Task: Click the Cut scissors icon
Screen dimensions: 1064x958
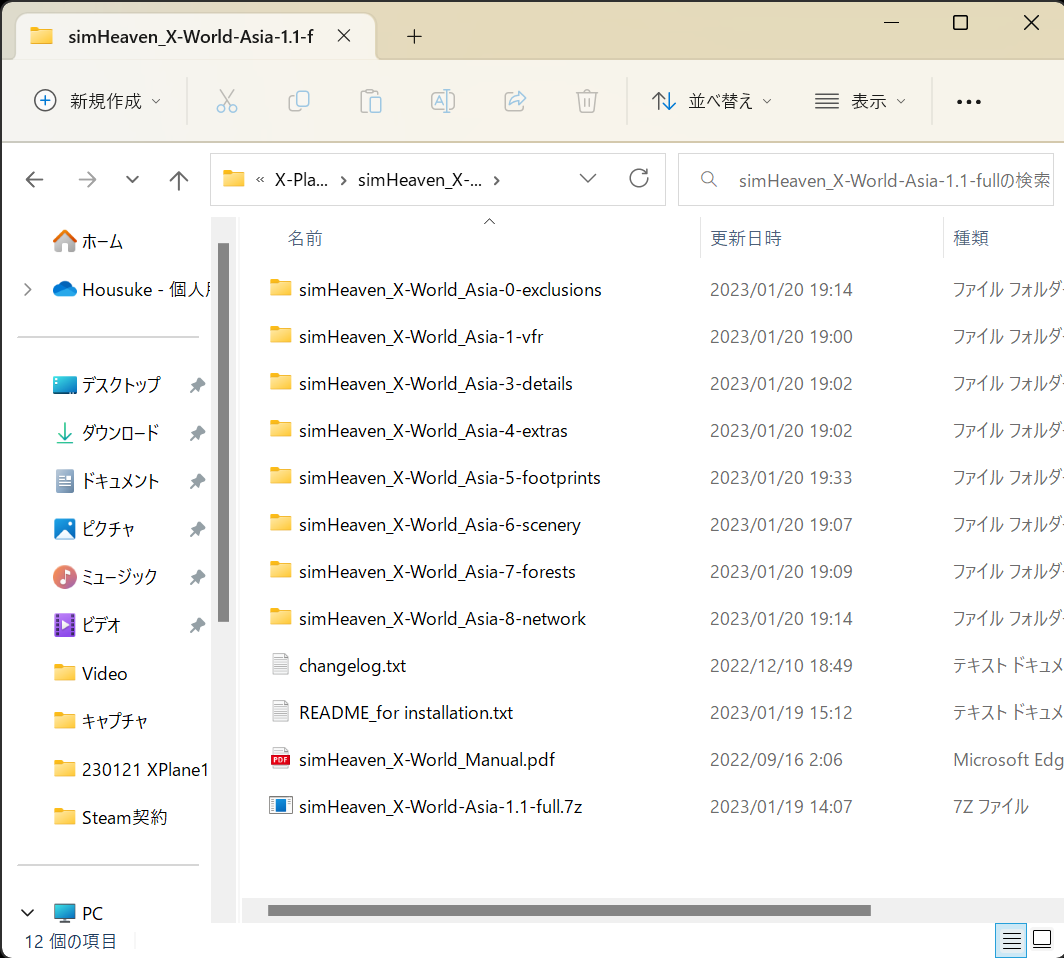Action: tap(227, 101)
